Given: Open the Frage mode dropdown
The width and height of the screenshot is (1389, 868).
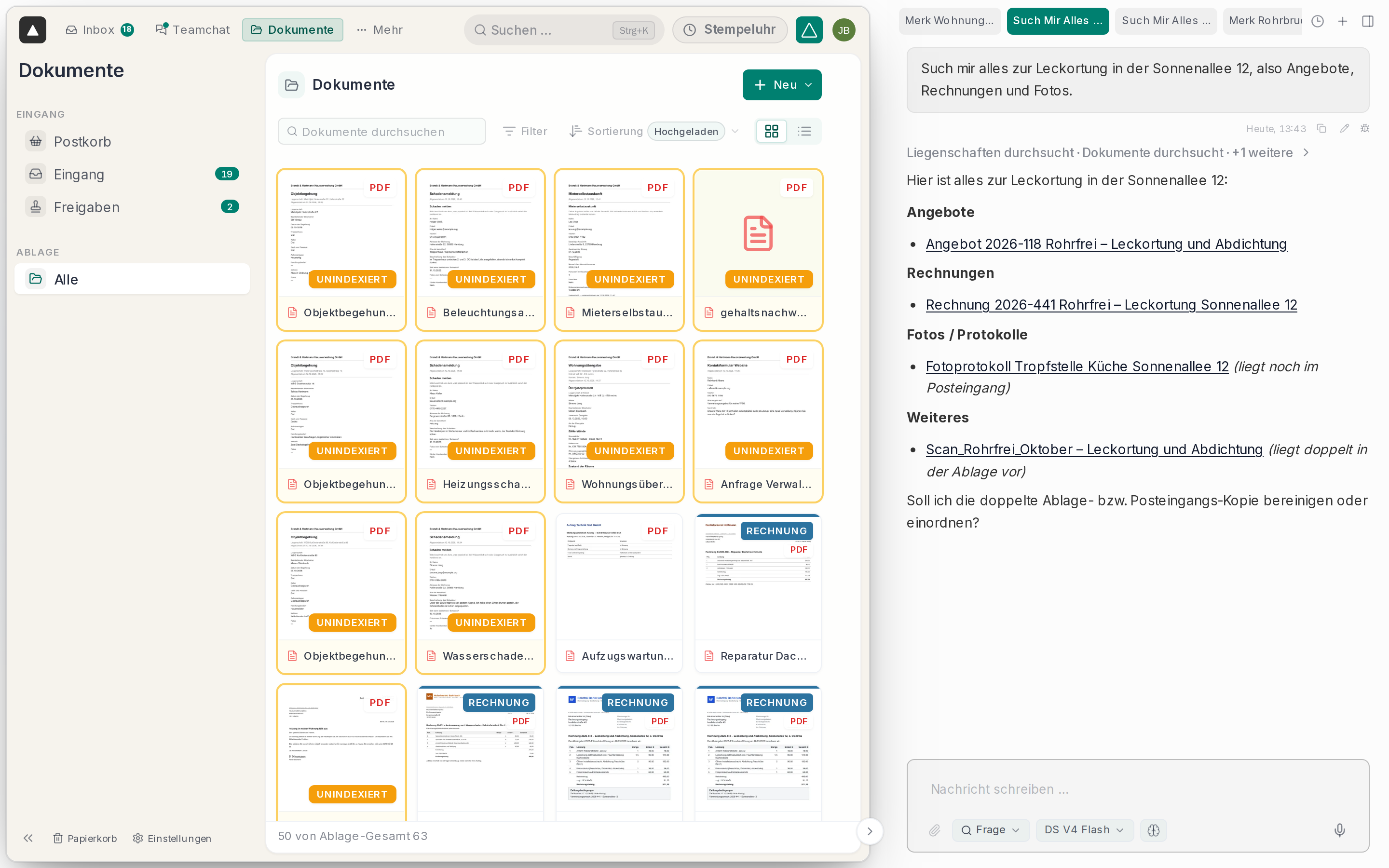Looking at the screenshot, I should point(990,830).
